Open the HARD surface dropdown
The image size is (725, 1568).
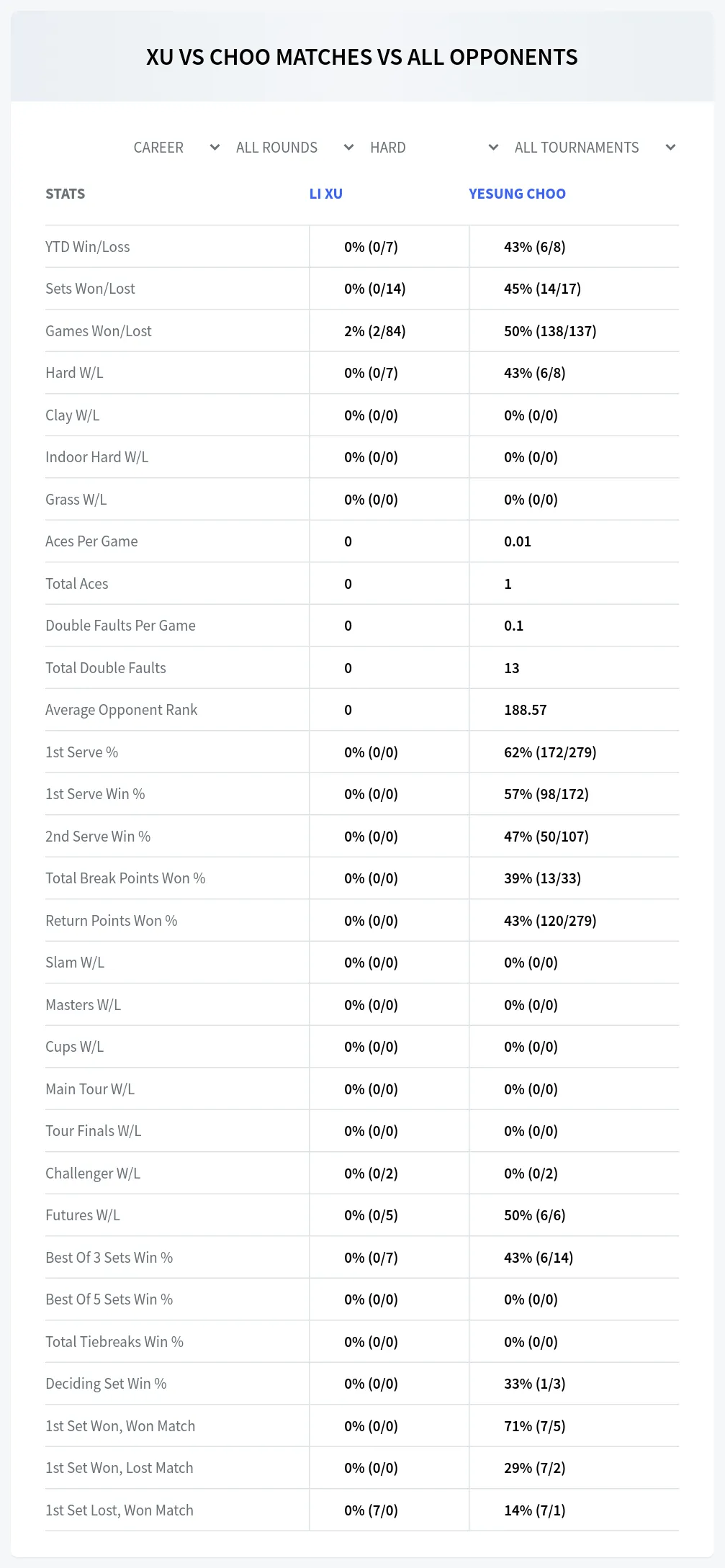coord(433,148)
